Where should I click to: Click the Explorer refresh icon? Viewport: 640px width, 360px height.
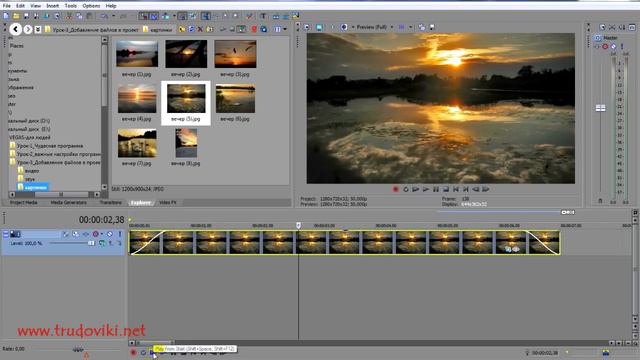point(191,29)
